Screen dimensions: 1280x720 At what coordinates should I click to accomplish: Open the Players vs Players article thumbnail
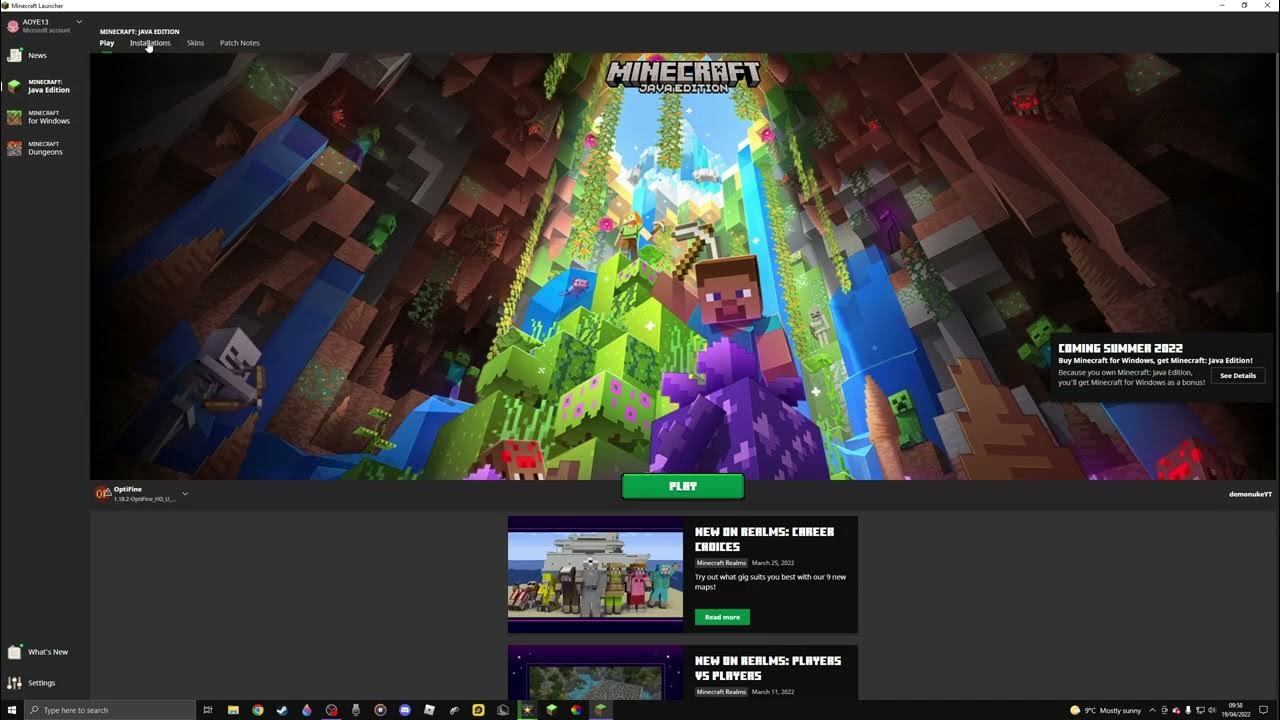(x=595, y=672)
